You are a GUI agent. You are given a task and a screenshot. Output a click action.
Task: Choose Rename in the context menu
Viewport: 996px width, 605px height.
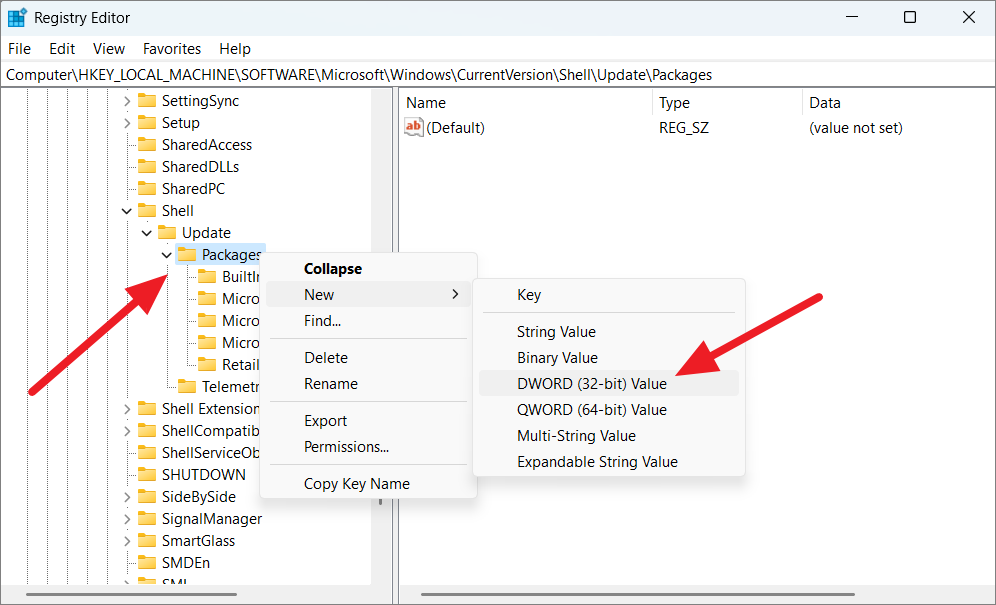click(x=368, y=384)
